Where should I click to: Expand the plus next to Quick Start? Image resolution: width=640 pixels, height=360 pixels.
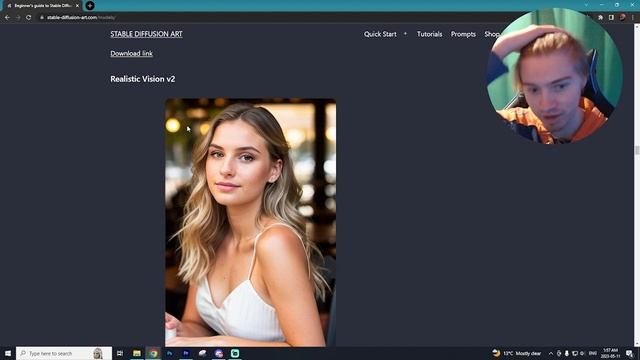point(405,34)
